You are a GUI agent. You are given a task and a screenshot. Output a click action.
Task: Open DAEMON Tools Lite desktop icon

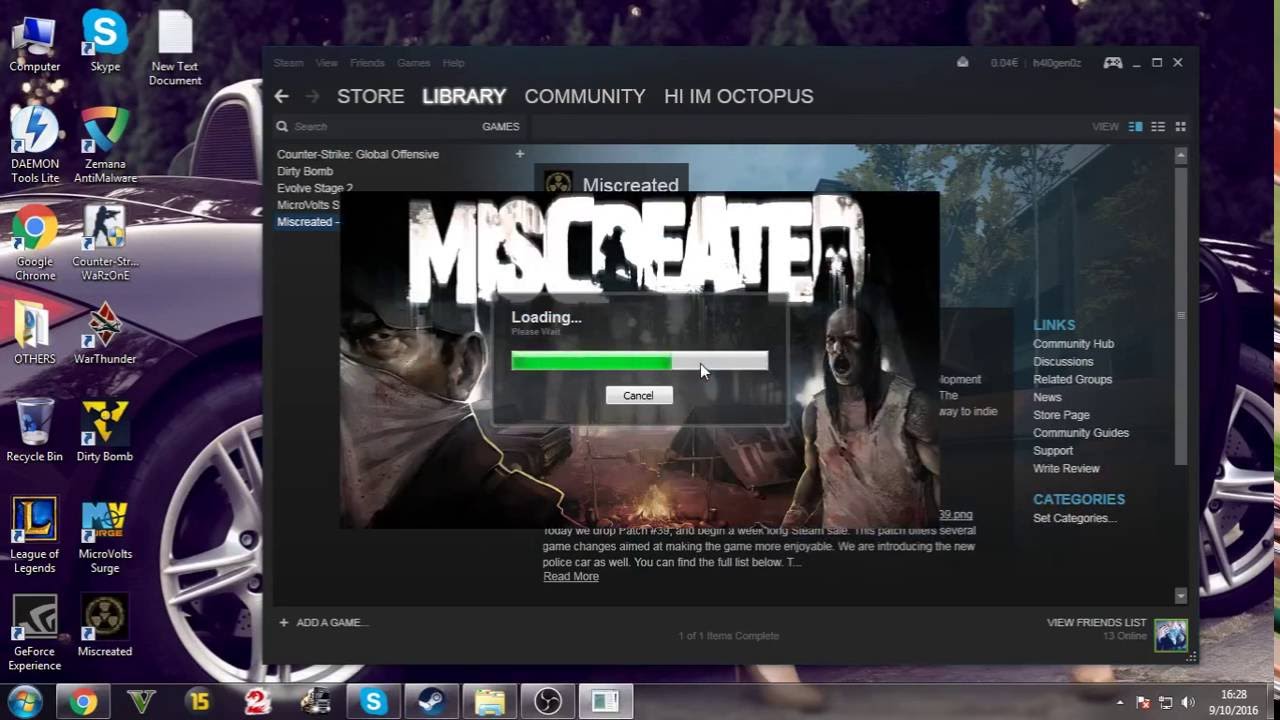(35, 145)
